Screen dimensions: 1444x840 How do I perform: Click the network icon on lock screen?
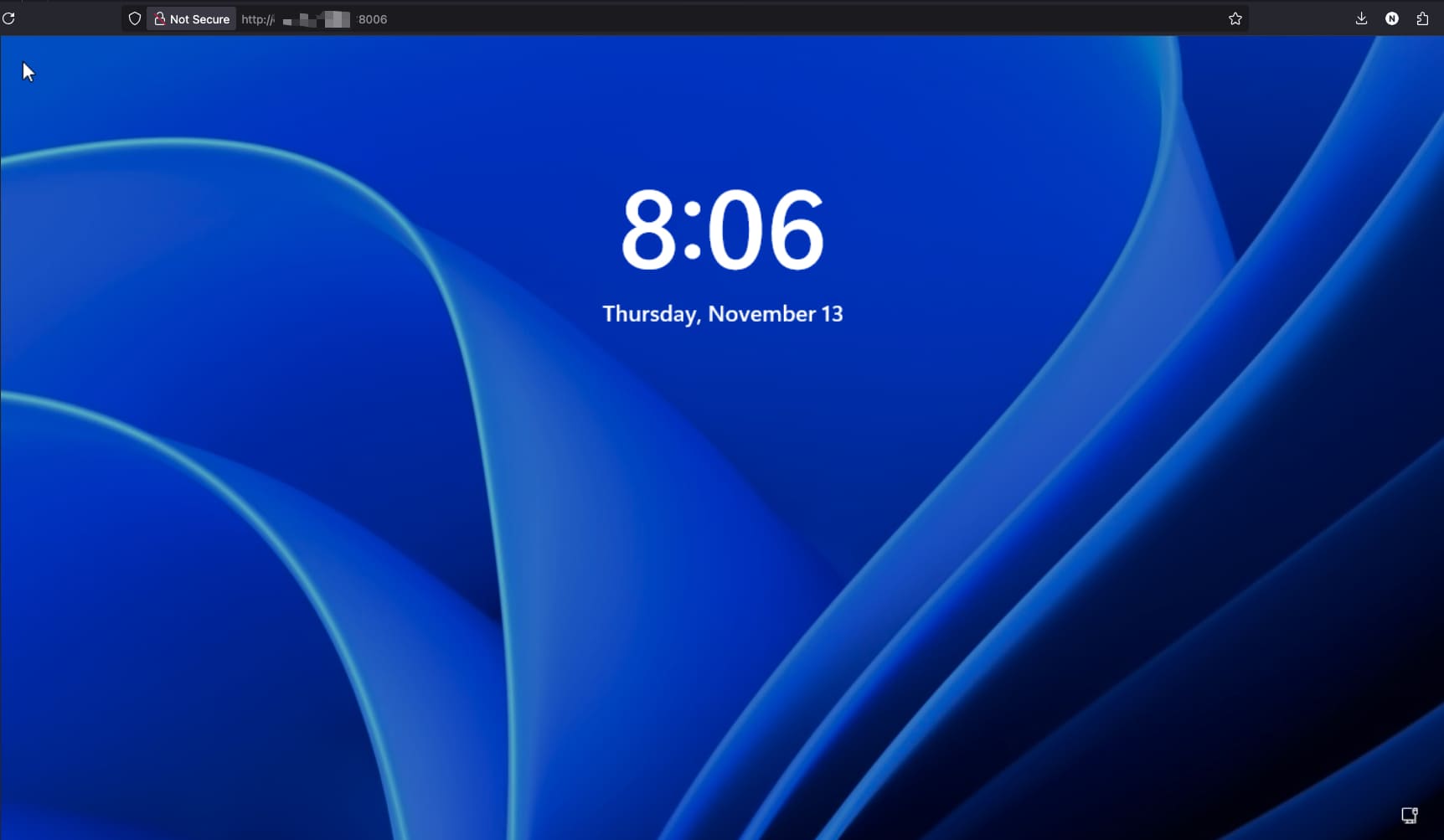1409,815
